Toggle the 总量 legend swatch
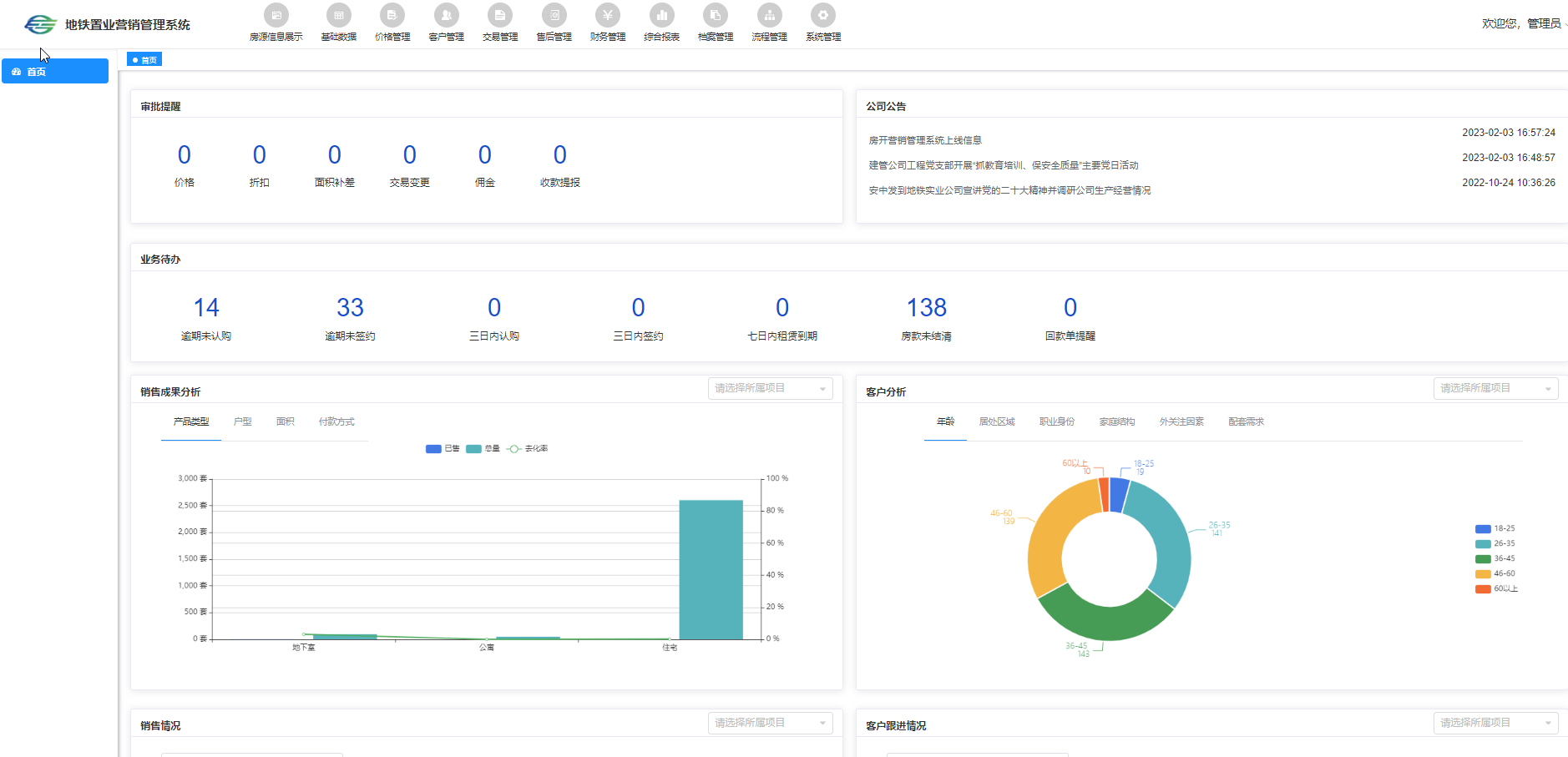Image resolution: width=1568 pixels, height=757 pixels. (473, 449)
